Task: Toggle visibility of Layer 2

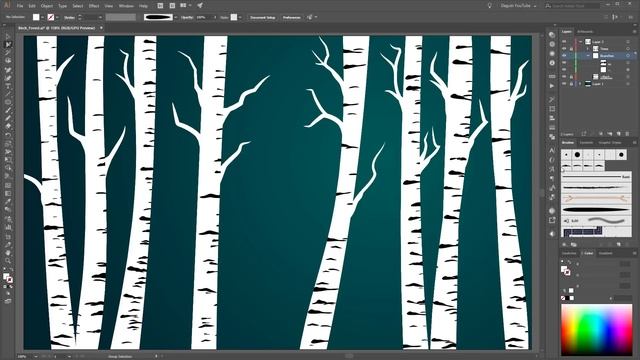Action: coord(564,42)
